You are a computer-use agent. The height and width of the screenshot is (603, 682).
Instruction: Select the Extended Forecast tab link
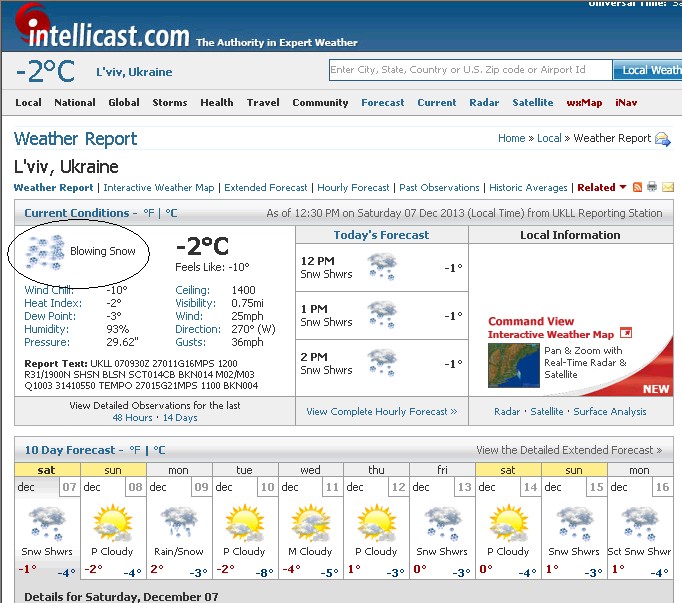click(x=265, y=187)
